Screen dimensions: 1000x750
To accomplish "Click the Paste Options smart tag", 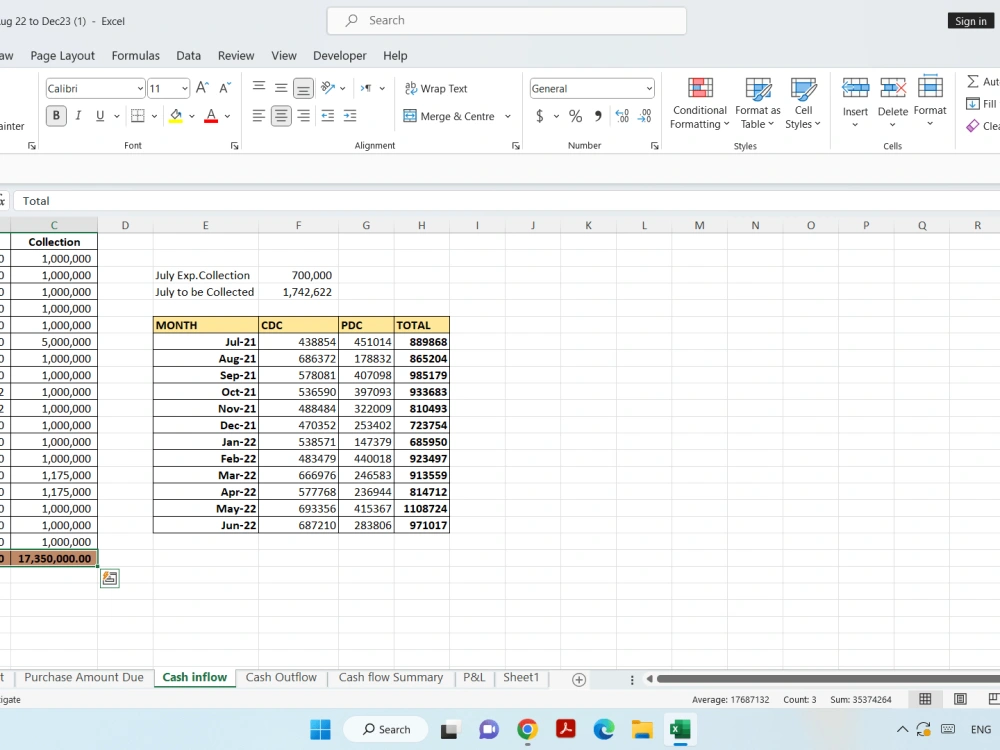I will tap(110, 578).
